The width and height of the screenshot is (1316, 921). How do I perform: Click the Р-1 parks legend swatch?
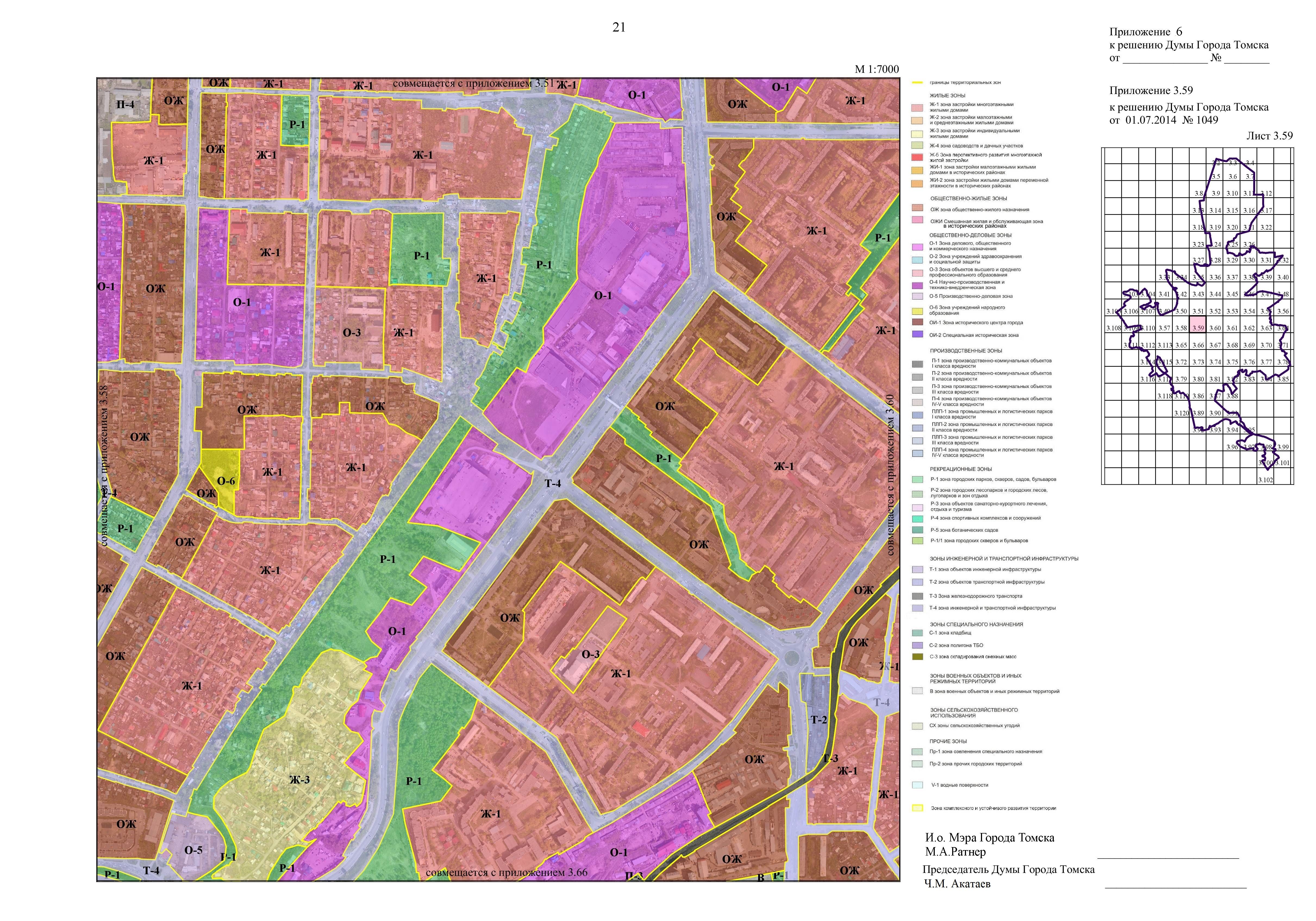pos(917,479)
